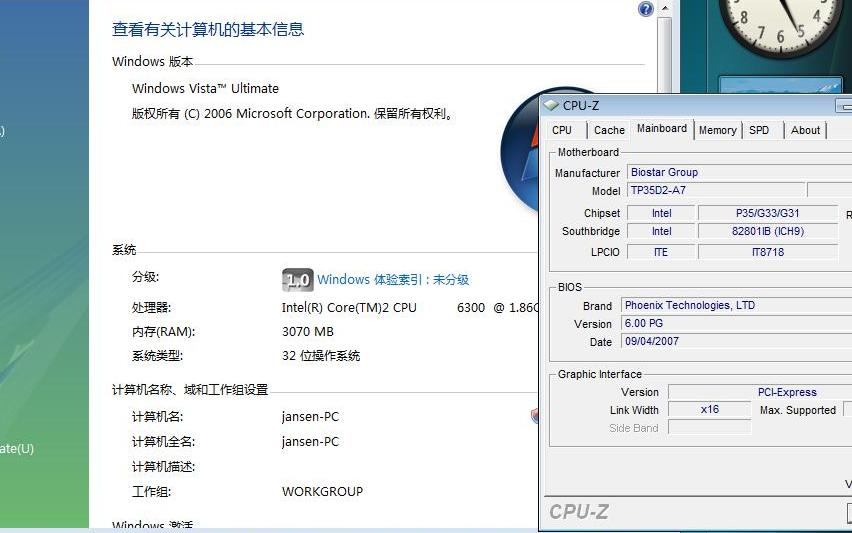Click the blue help question mark icon
Viewport: 852px width, 533px height.
646,9
